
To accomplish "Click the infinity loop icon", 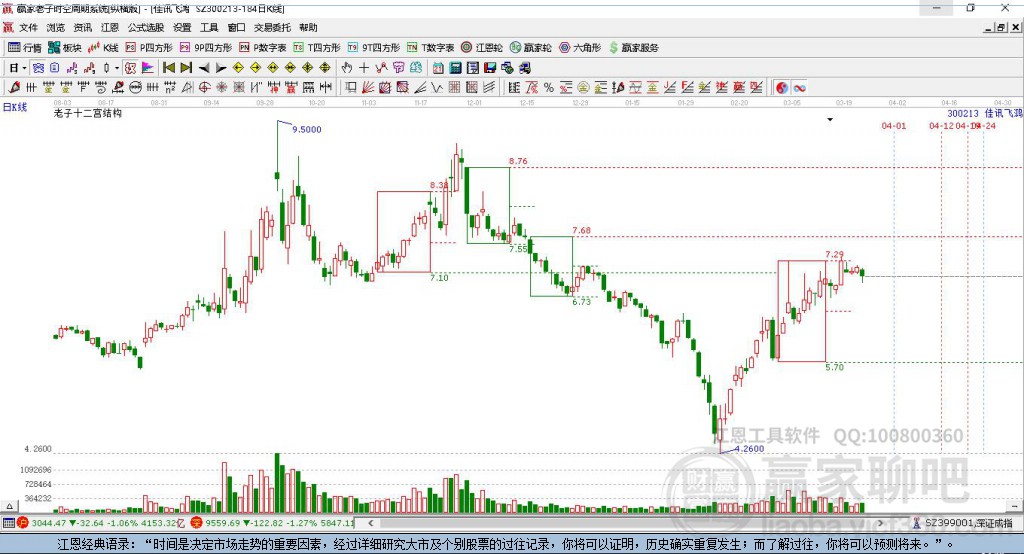I will (x=799, y=88).
